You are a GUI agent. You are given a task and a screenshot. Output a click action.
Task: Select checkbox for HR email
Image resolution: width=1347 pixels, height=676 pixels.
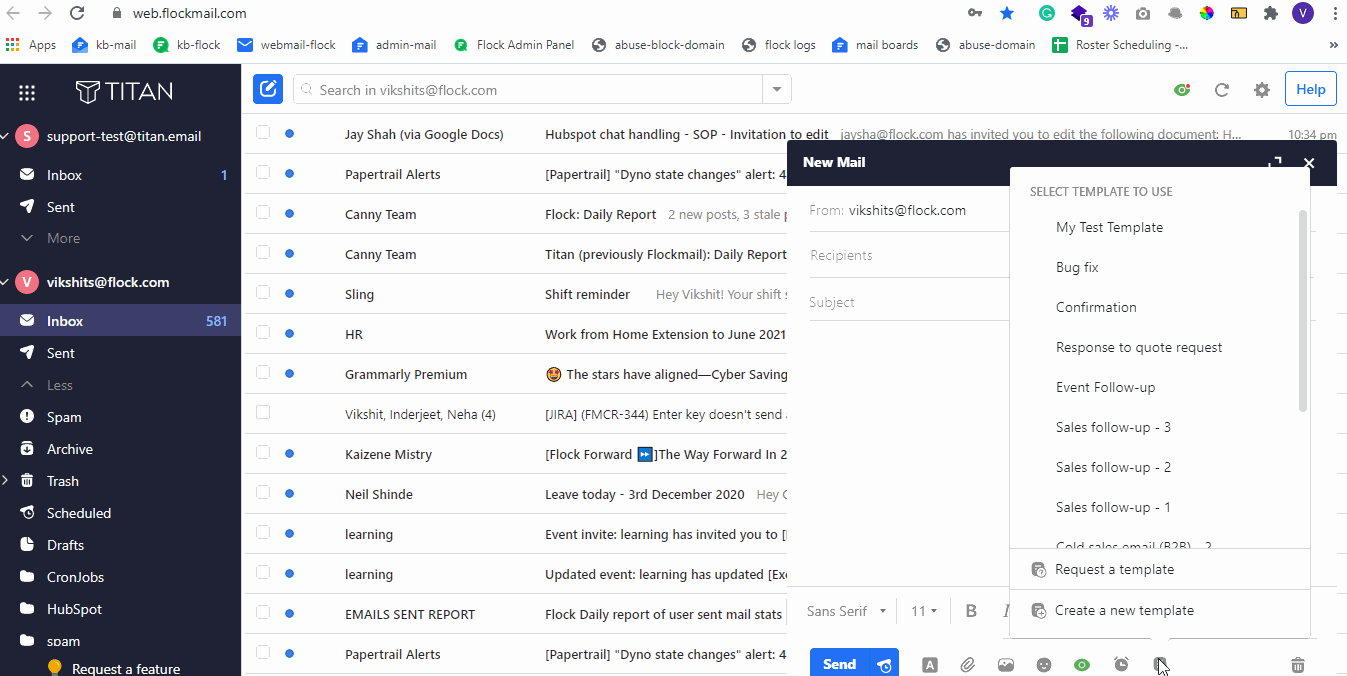263,332
